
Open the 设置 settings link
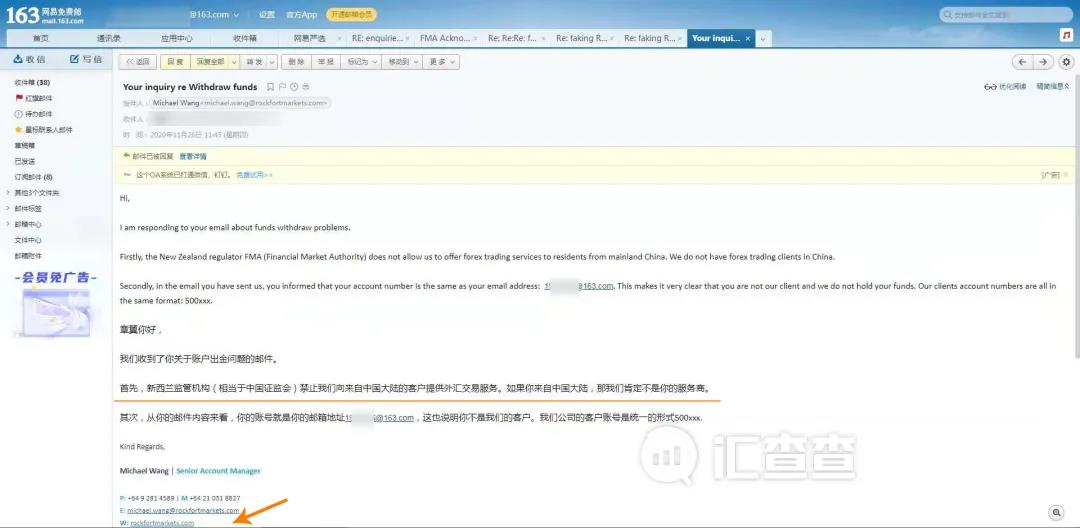tap(267, 14)
